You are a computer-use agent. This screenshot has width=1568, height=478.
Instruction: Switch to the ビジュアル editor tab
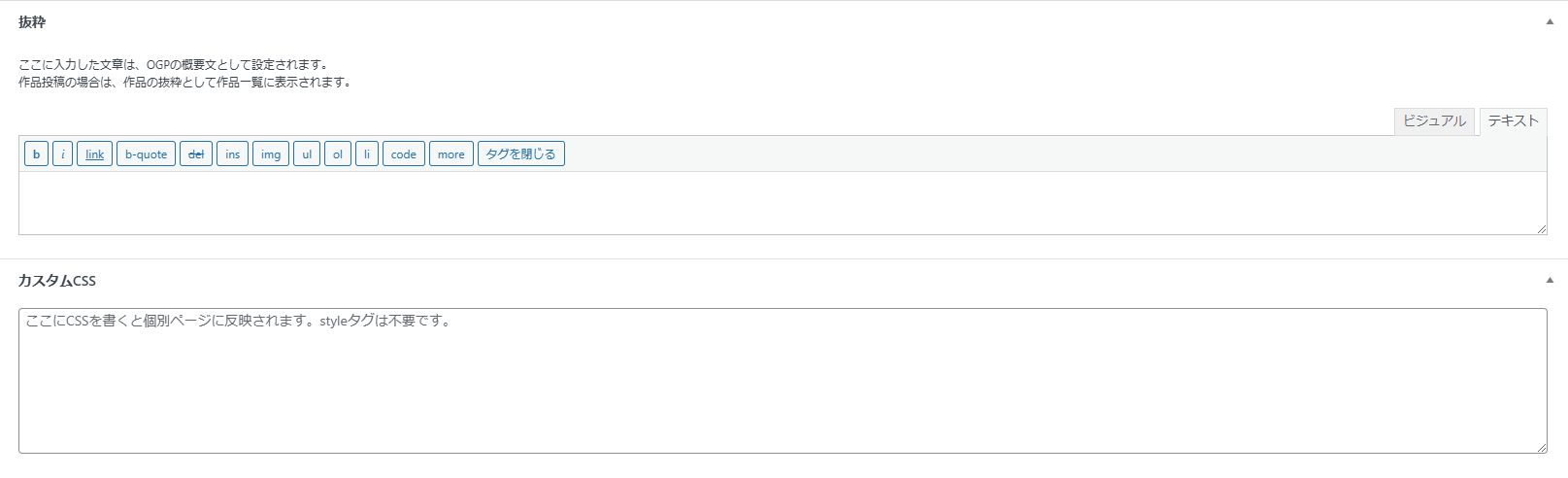pyautogui.click(x=1434, y=121)
